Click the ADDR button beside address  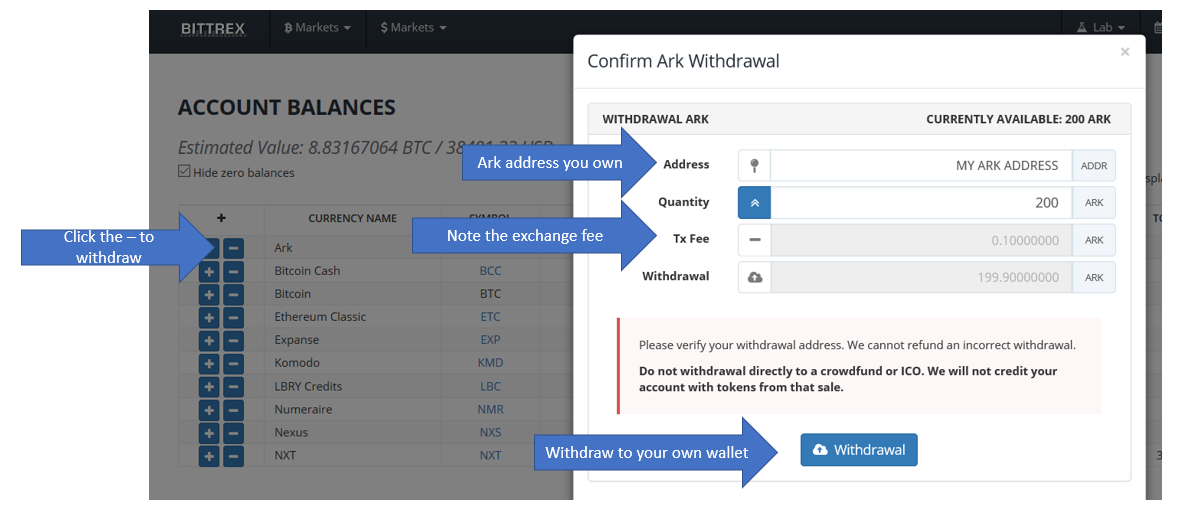pos(1093,165)
